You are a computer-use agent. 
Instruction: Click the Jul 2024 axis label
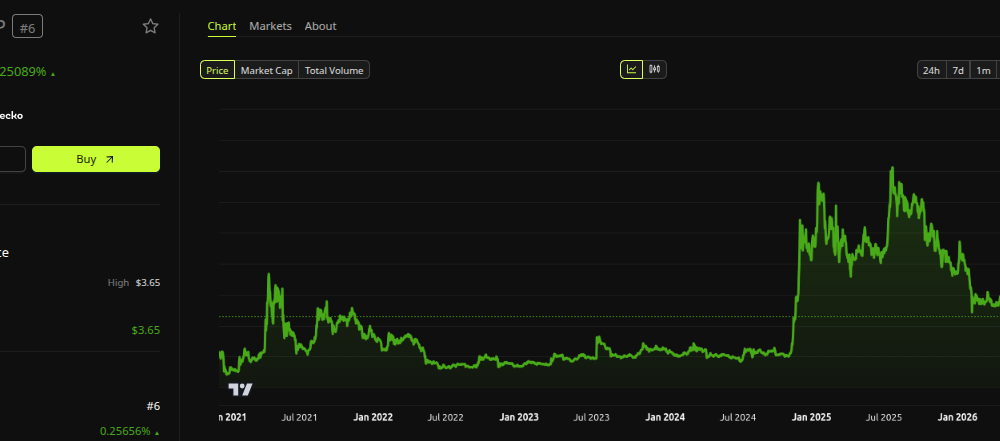coord(738,417)
